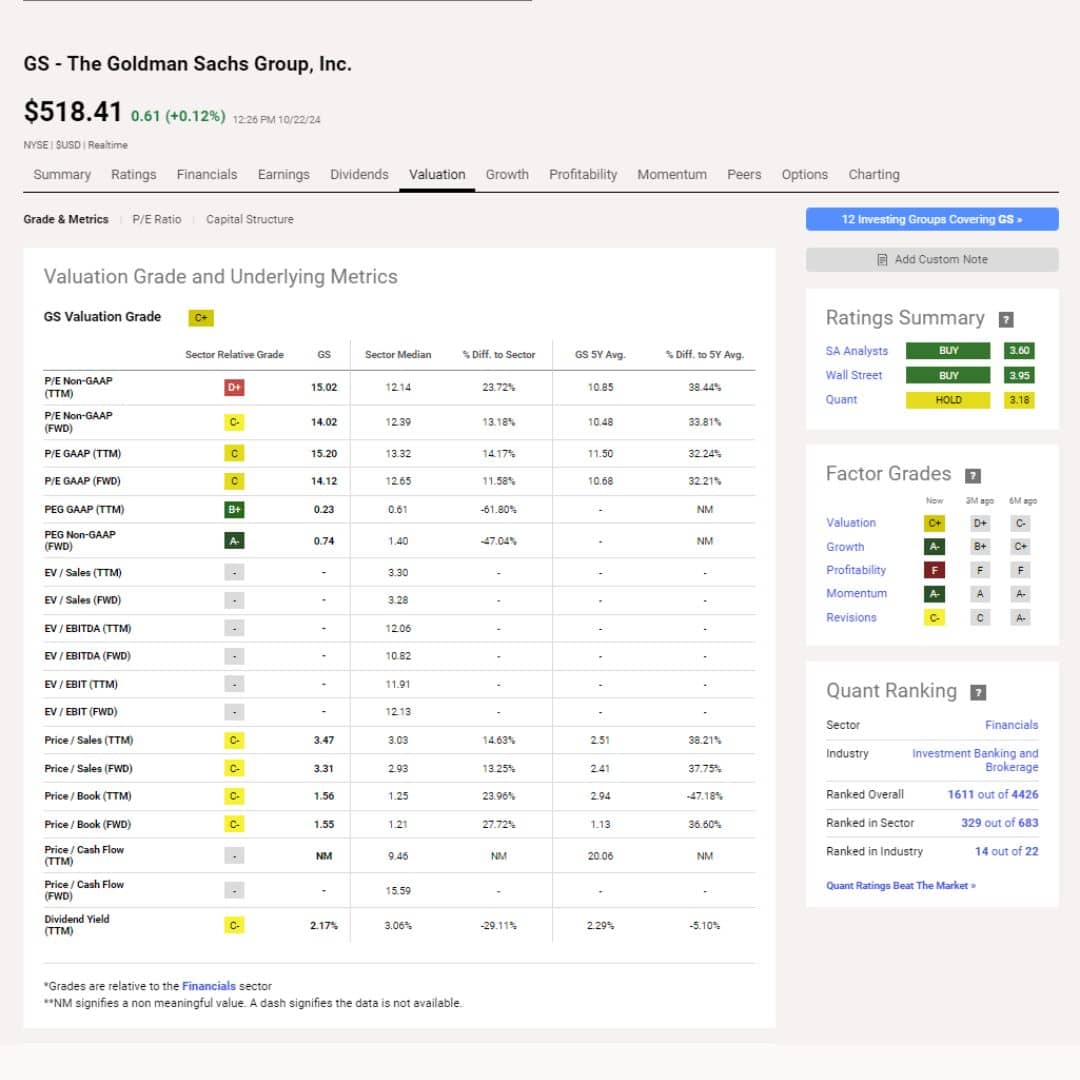Click the Financials link in the grades footnote
The height and width of the screenshot is (1080, 1080).
tap(208, 986)
